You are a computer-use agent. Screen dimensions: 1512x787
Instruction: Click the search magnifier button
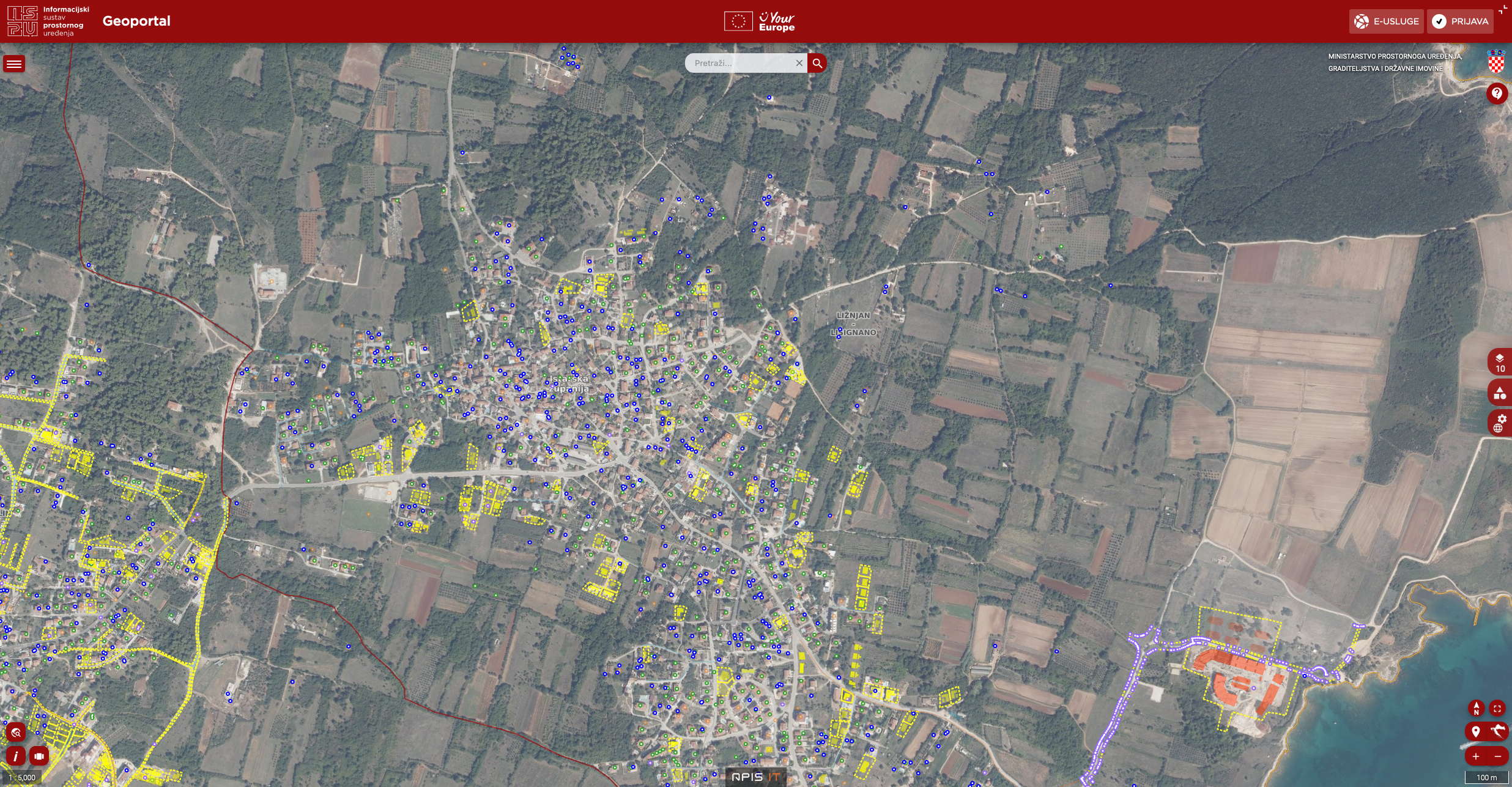817,63
